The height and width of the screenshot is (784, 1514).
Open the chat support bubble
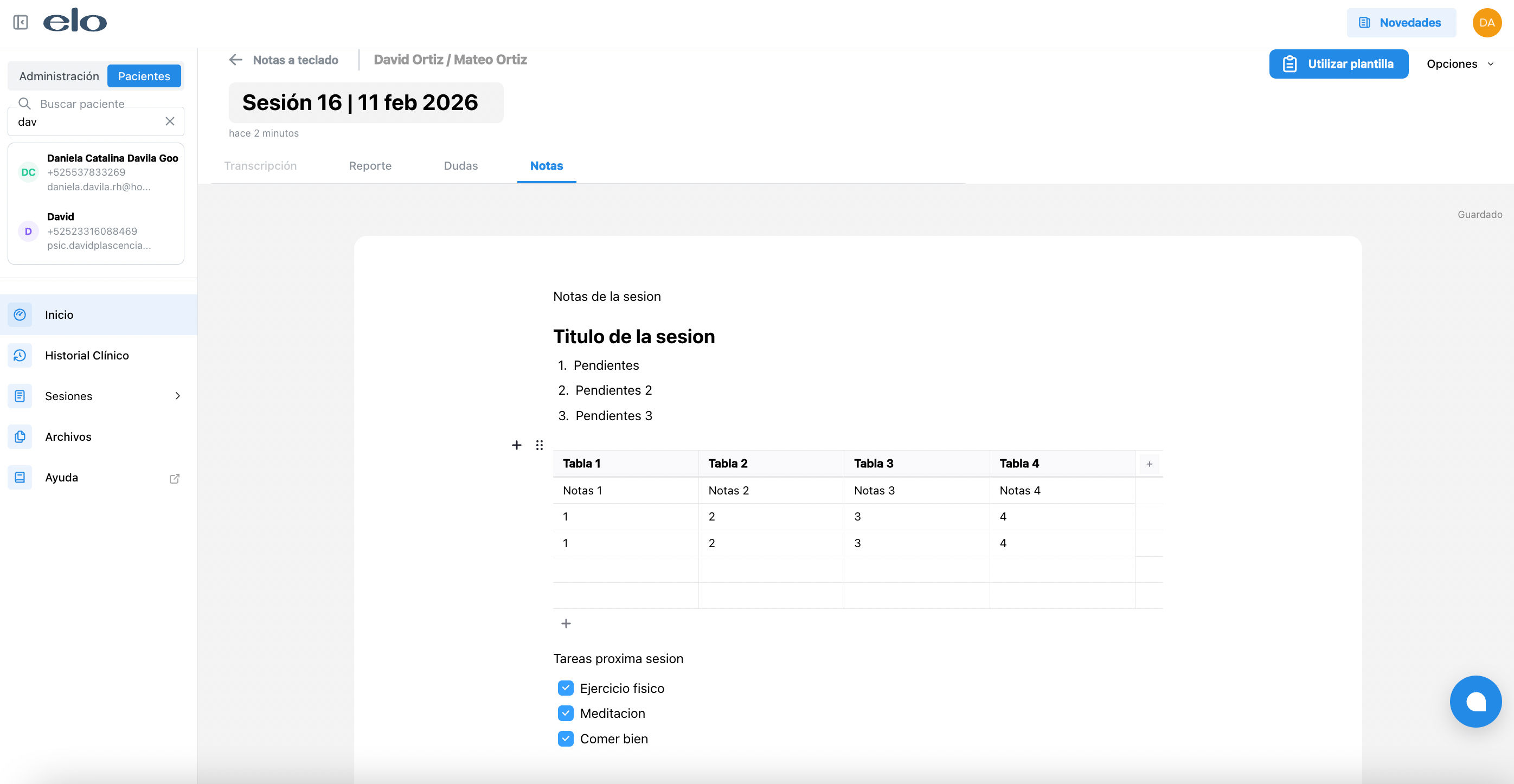pos(1475,701)
